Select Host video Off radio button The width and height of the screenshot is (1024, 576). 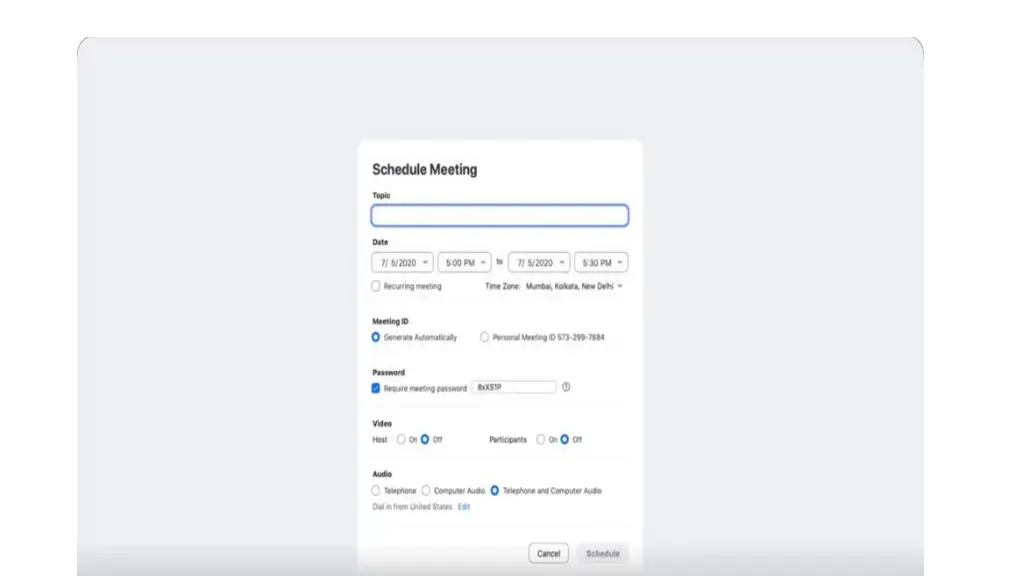point(425,439)
